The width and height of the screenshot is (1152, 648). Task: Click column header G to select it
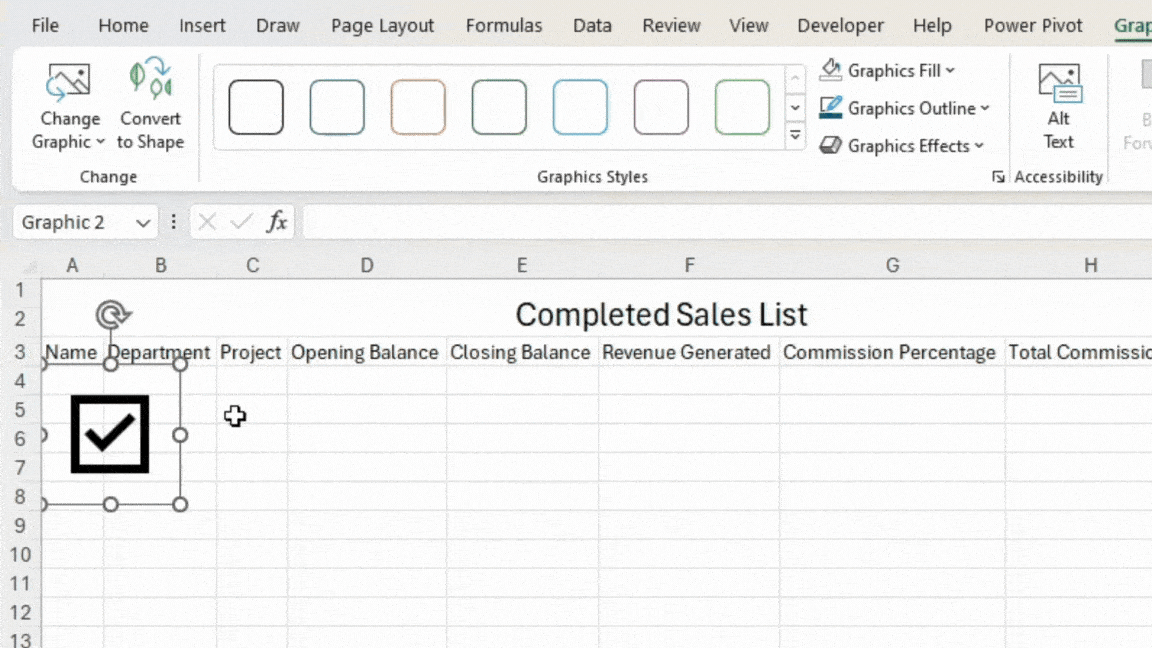[891, 265]
